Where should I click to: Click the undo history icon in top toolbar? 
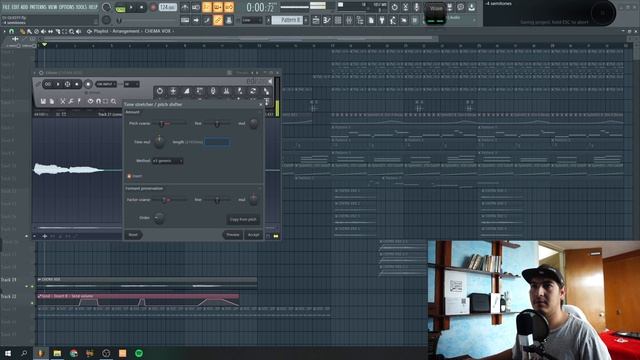[x=394, y=7]
